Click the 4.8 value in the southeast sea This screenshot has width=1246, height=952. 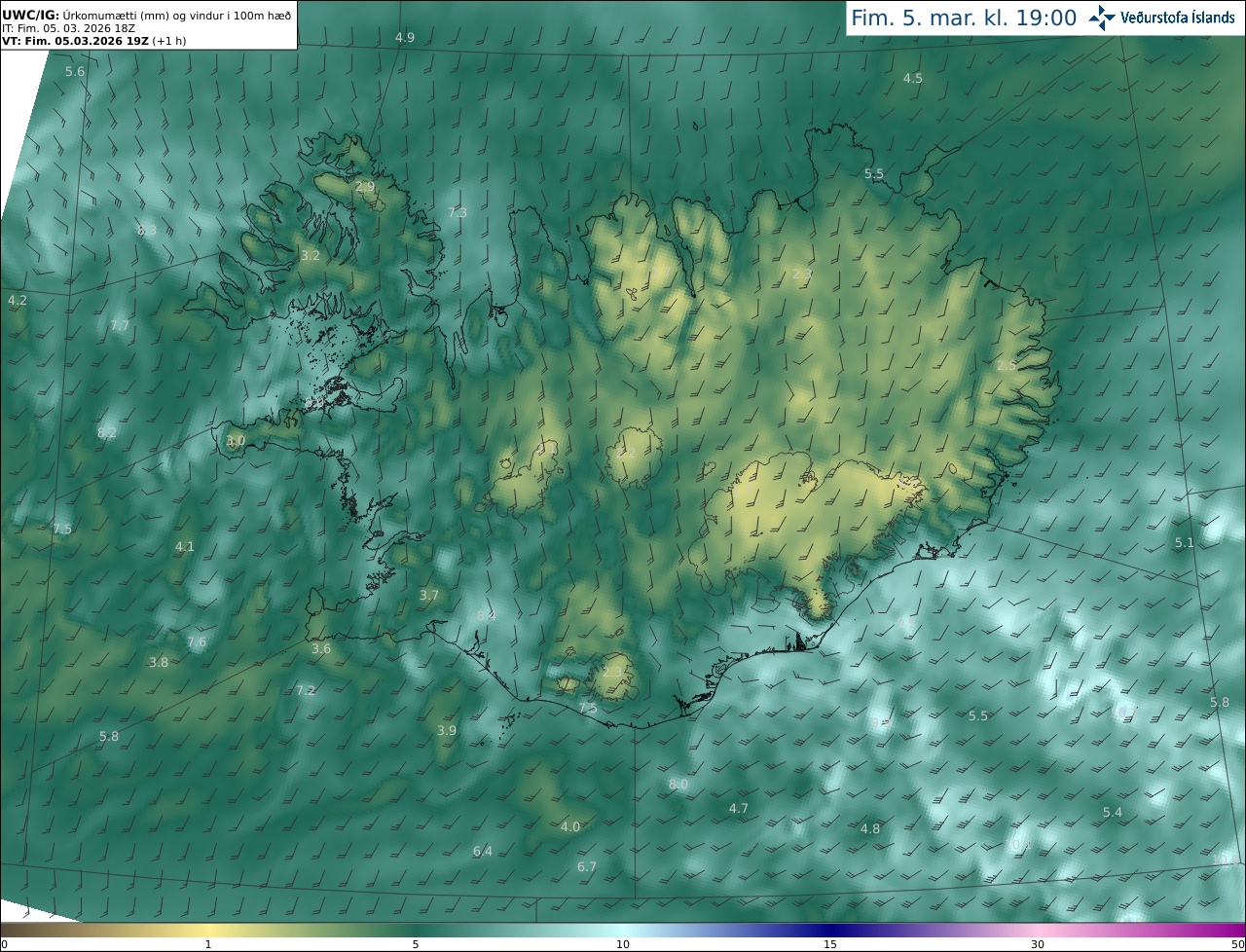tap(870, 828)
